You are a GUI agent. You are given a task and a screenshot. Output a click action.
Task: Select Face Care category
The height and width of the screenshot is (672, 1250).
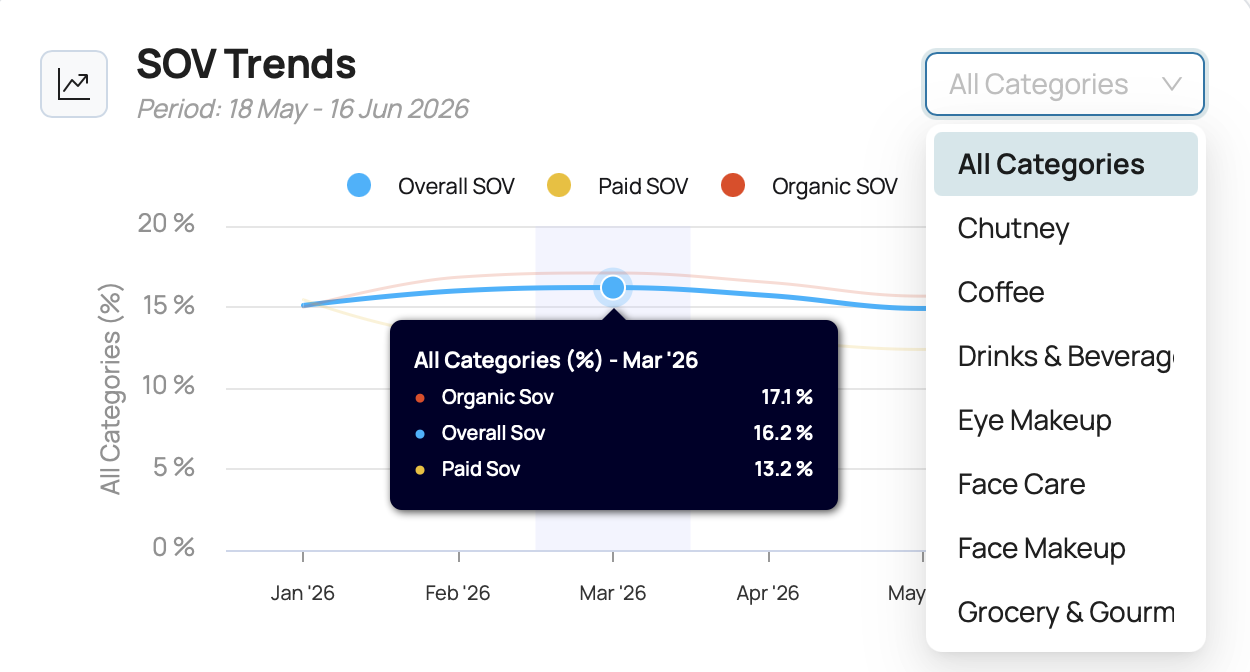tap(1065, 484)
